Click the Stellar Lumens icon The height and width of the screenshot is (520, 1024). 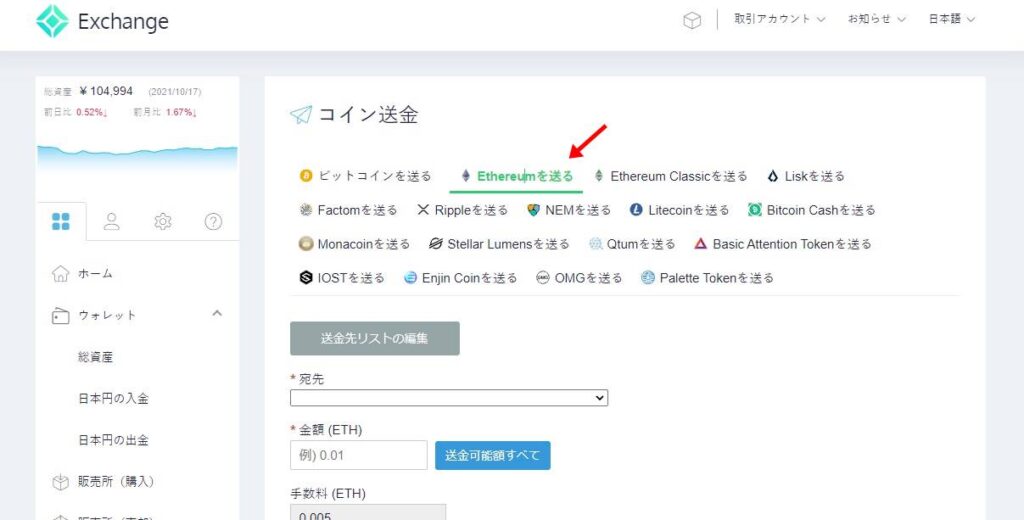(x=436, y=244)
